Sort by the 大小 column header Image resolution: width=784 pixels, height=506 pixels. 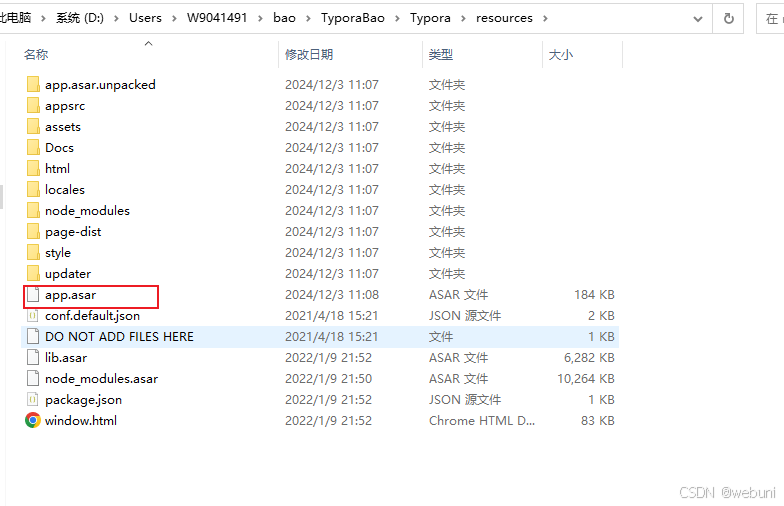click(560, 54)
